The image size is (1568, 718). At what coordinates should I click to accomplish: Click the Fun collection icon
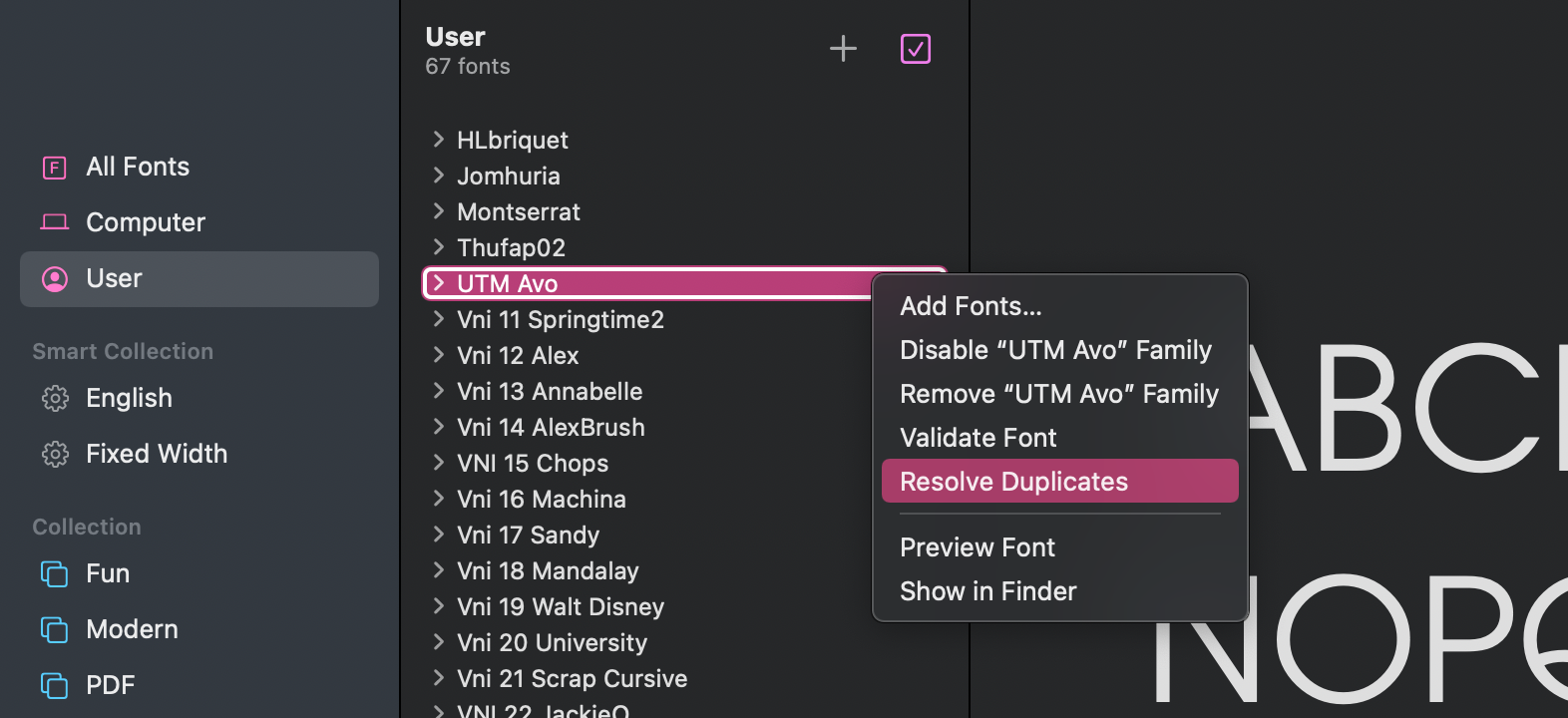(55, 574)
